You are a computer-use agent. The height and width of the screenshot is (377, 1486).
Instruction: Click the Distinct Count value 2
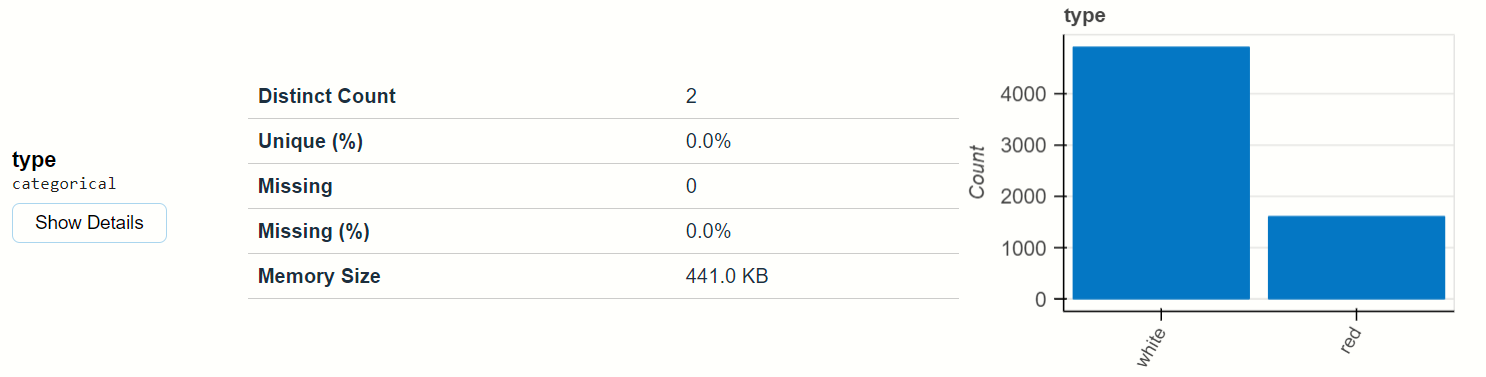[691, 96]
